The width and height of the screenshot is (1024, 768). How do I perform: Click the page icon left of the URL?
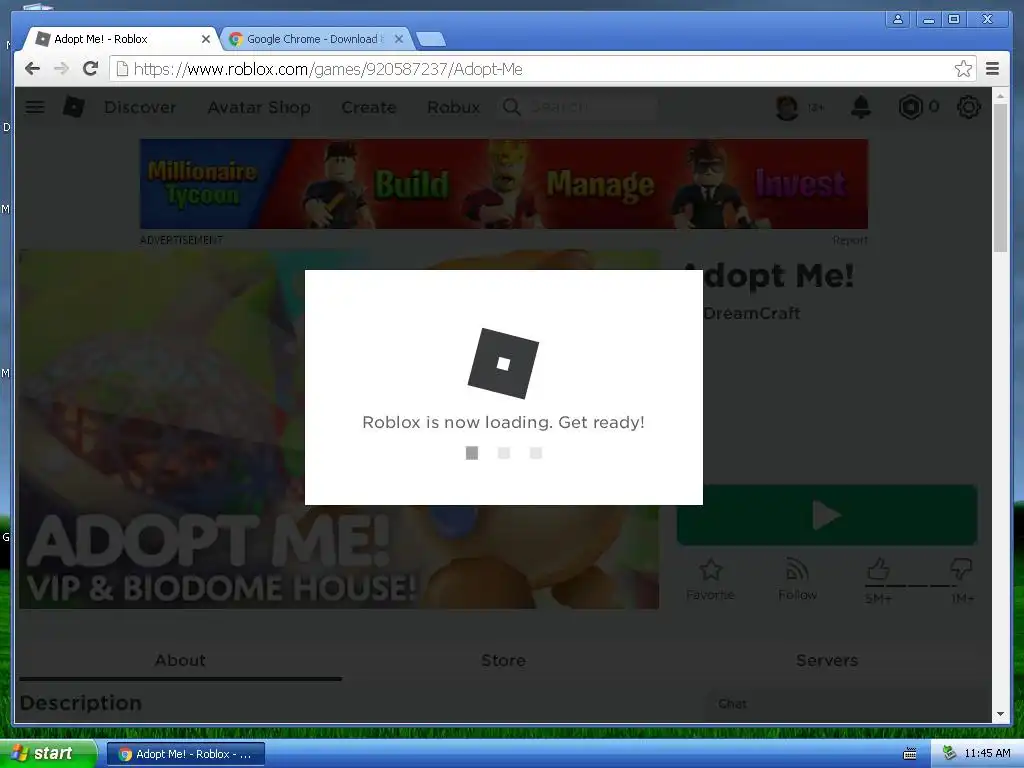[122, 69]
